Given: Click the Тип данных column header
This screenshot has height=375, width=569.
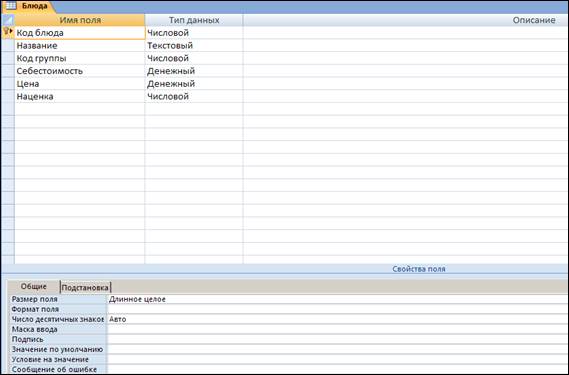Looking at the screenshot, I should (x=194, y=20).
